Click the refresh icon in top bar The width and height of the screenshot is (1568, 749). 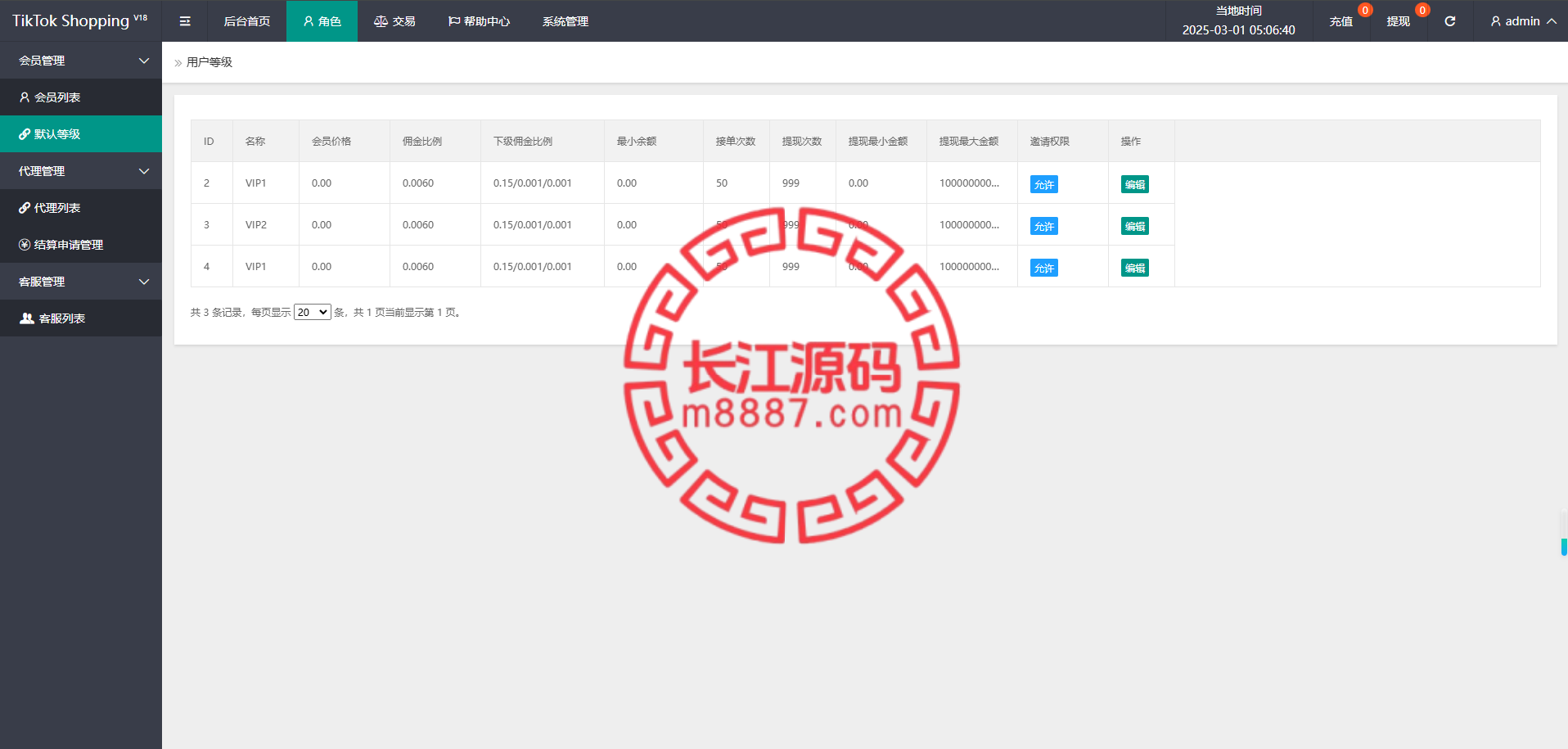pyautogui.click(x=1449, y=21)
